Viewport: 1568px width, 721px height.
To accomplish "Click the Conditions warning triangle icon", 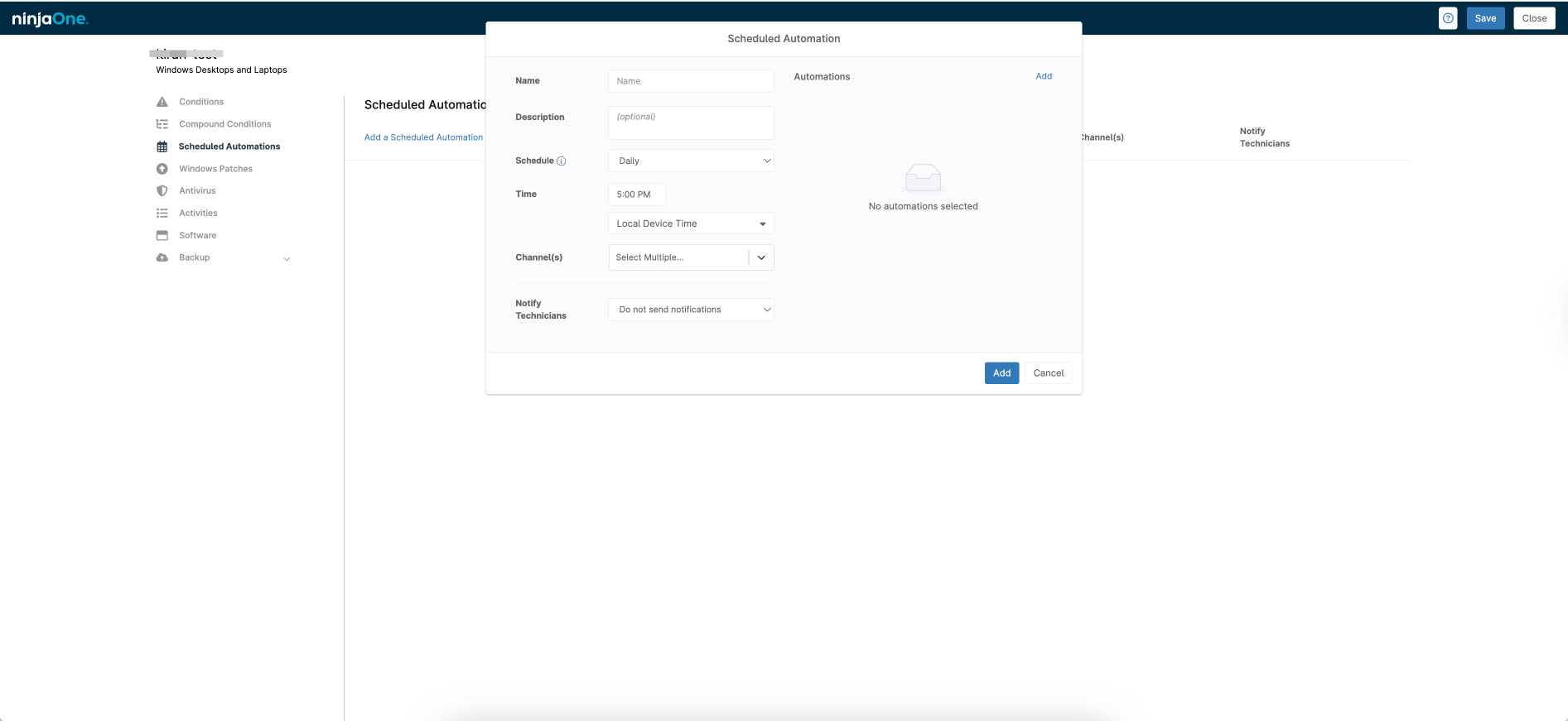I will pos(162,102).
